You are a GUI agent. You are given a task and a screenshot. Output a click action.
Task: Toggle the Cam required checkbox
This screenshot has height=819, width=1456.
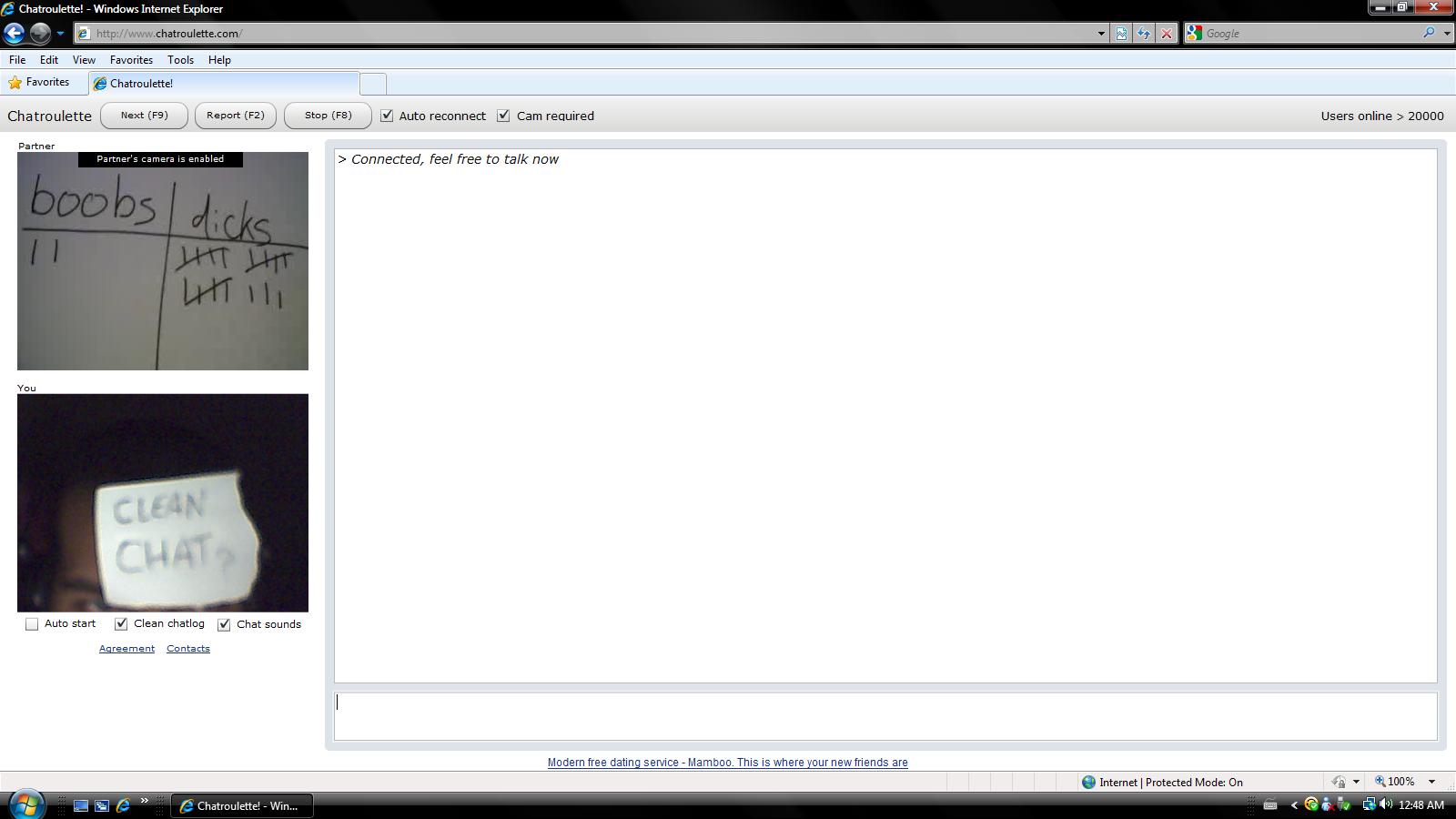pyautogui.click(x=503, y=116)
